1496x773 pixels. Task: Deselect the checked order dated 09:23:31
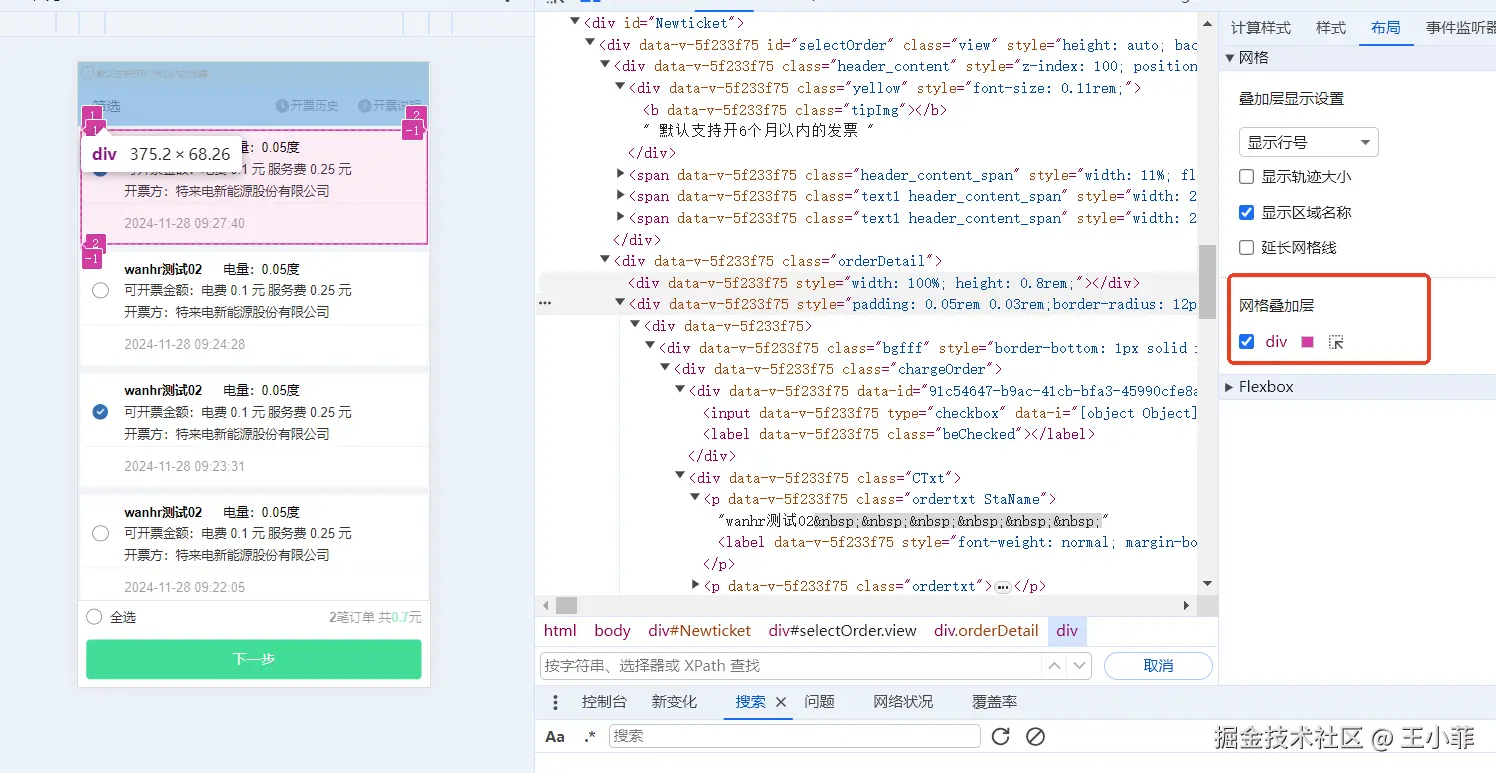click(100, 412)
